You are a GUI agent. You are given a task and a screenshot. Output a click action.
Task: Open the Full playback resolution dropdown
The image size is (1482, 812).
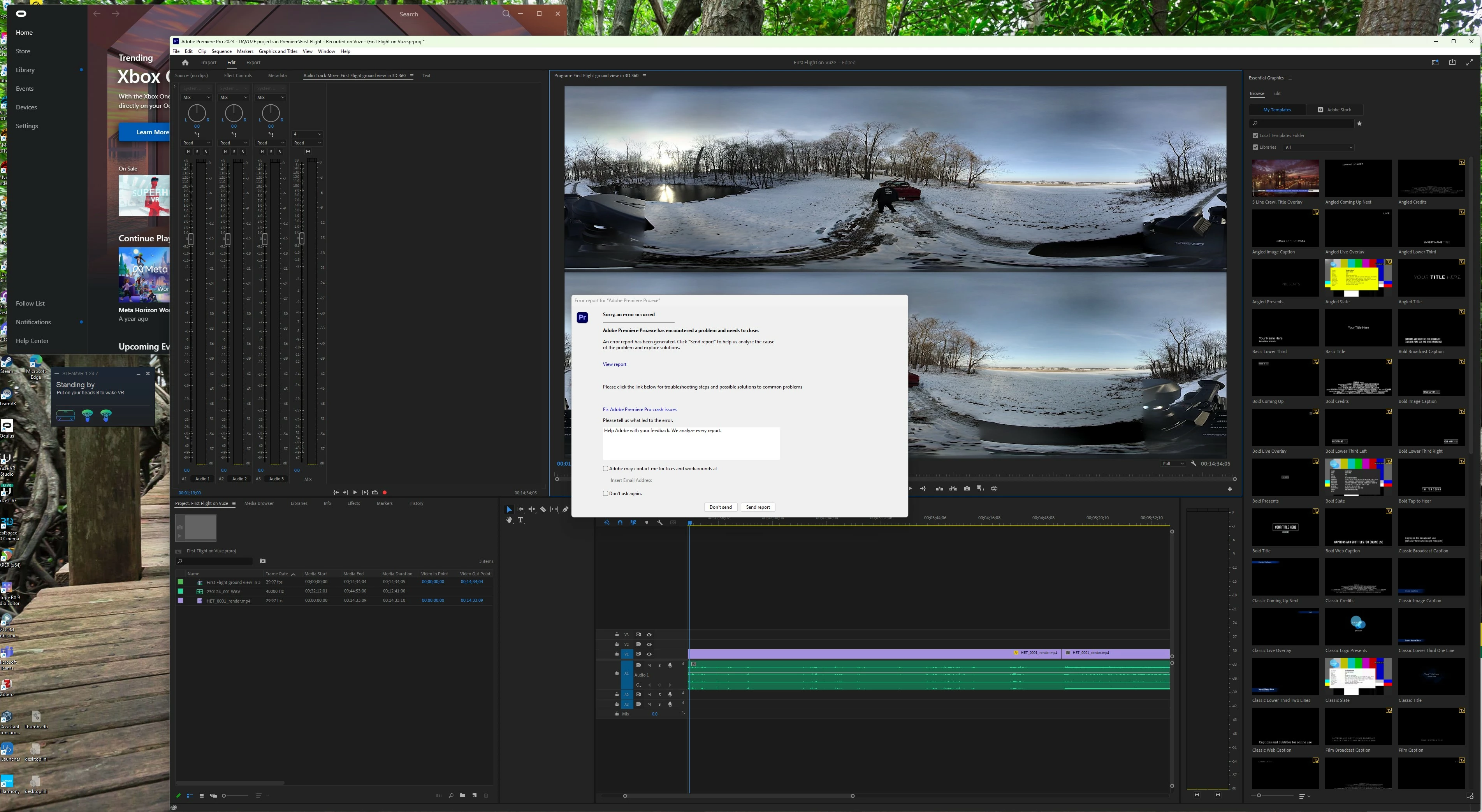[1173, 464]
